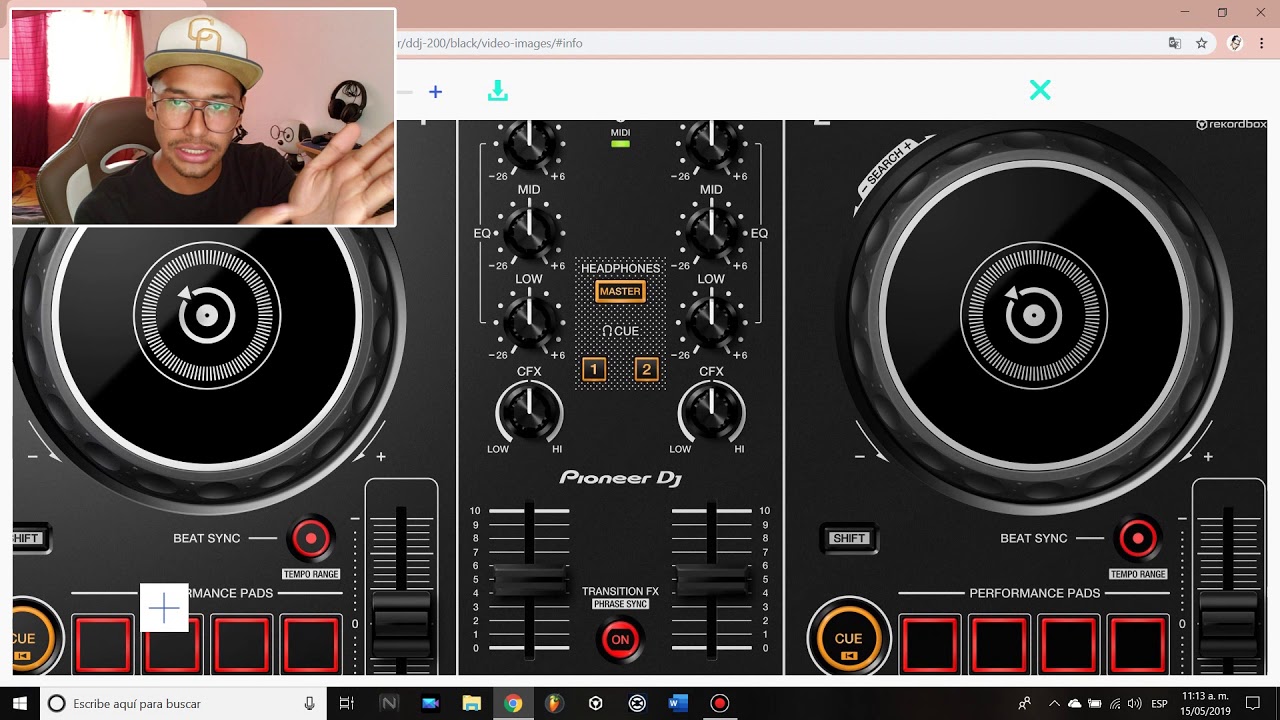Image resolution: width=1280 pixels, height=720 pixels.
Task: Click the center of the left jog wheel
Action: pos(207,316)
